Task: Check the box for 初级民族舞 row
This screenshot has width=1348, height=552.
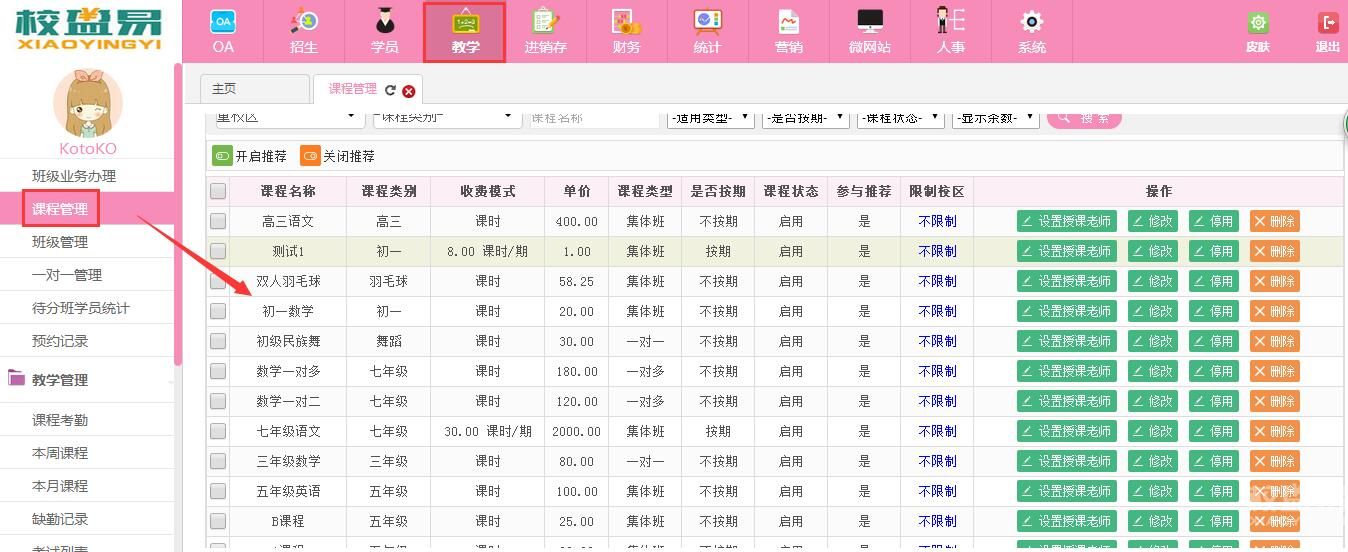Action: 218,342
